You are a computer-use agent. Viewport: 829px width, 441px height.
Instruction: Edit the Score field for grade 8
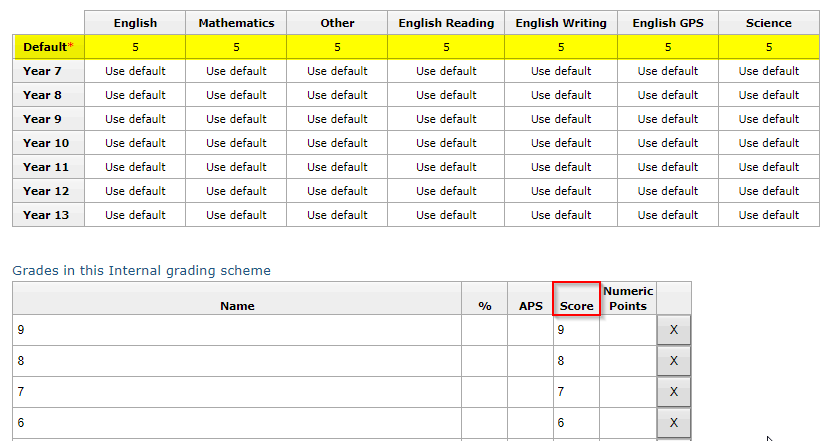[576, 361]
